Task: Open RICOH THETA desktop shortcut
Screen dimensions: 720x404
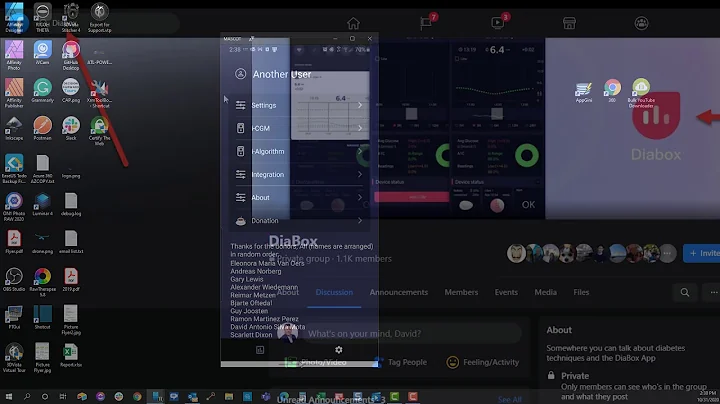Action: 42,17
